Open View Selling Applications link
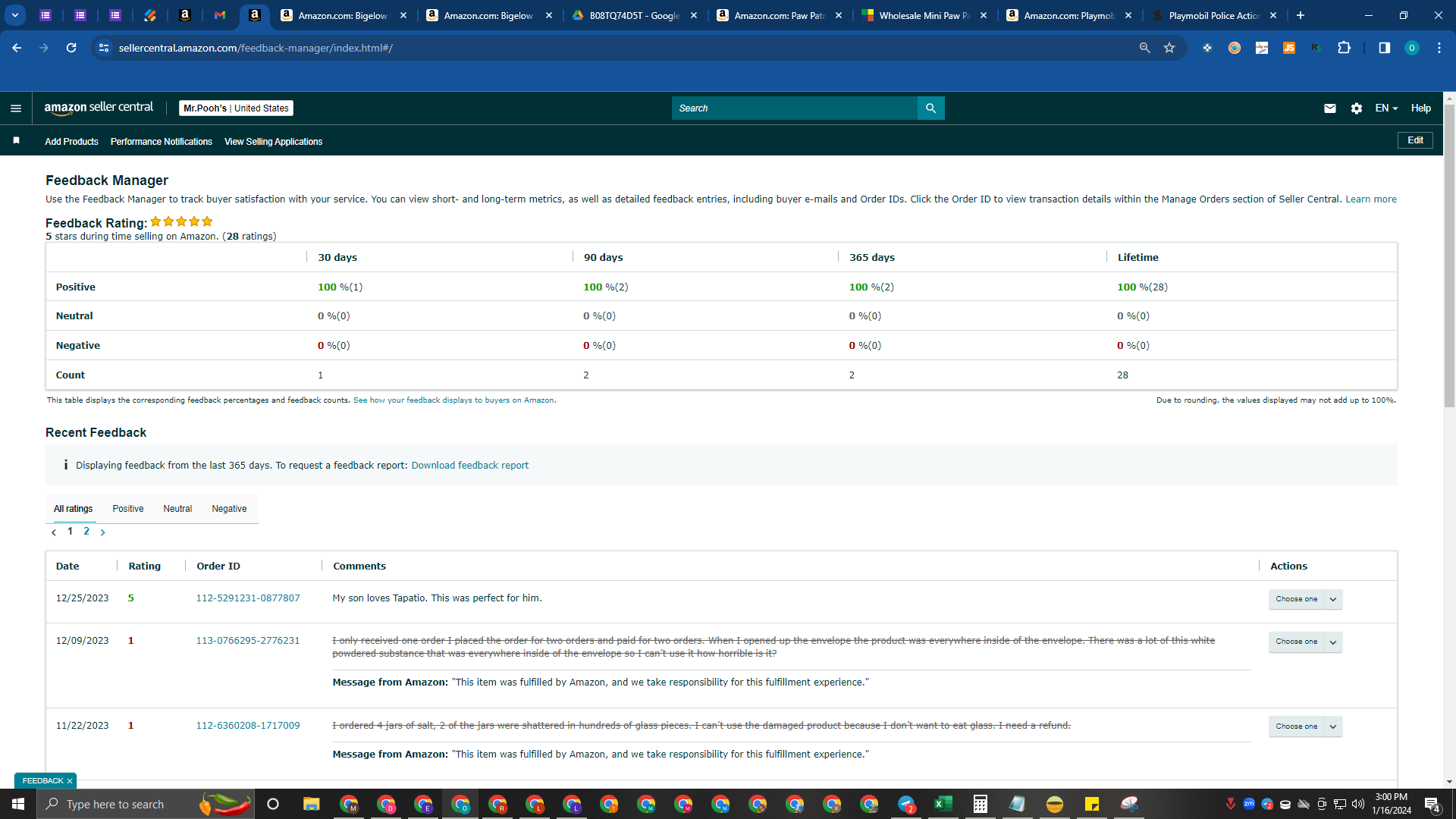 pyautogui.click(x=273, y=142)
